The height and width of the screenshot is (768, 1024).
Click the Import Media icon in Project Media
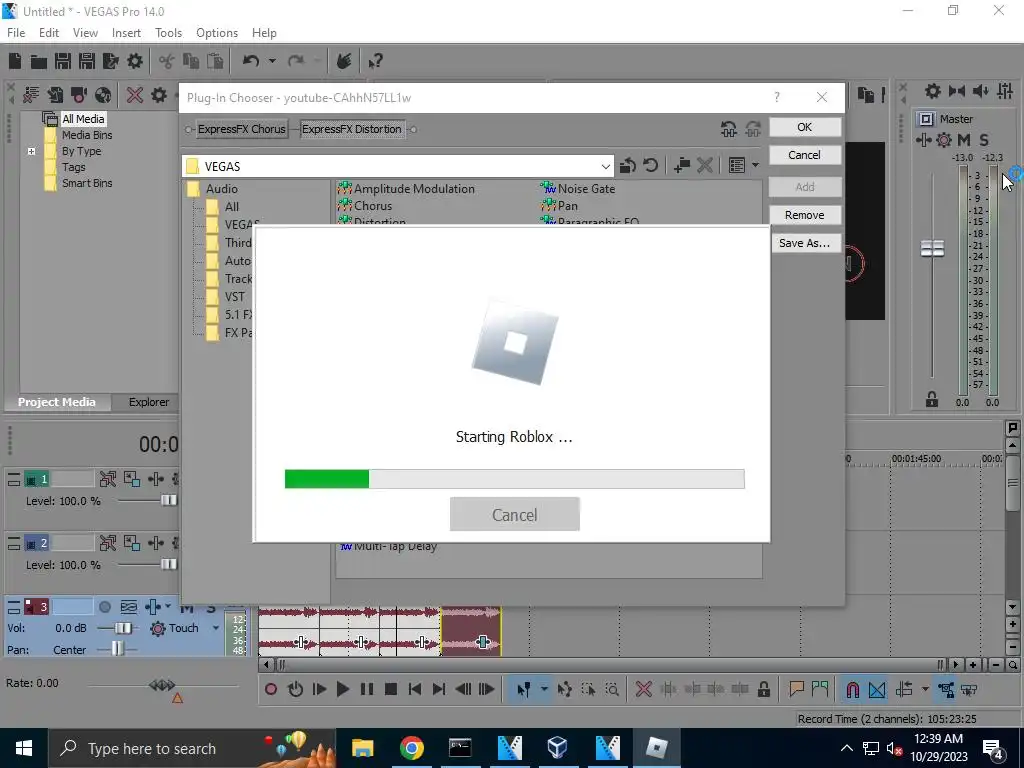point(55,95)
